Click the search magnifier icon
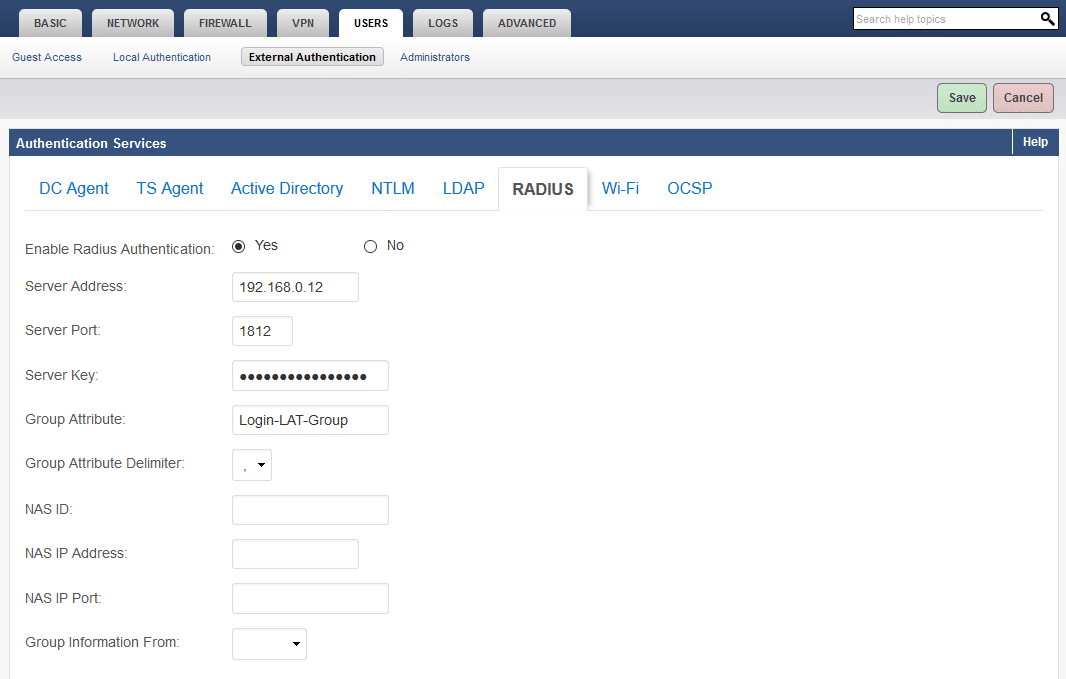This screenshot has height=679, width=1066. click(x=1047, y=19)
